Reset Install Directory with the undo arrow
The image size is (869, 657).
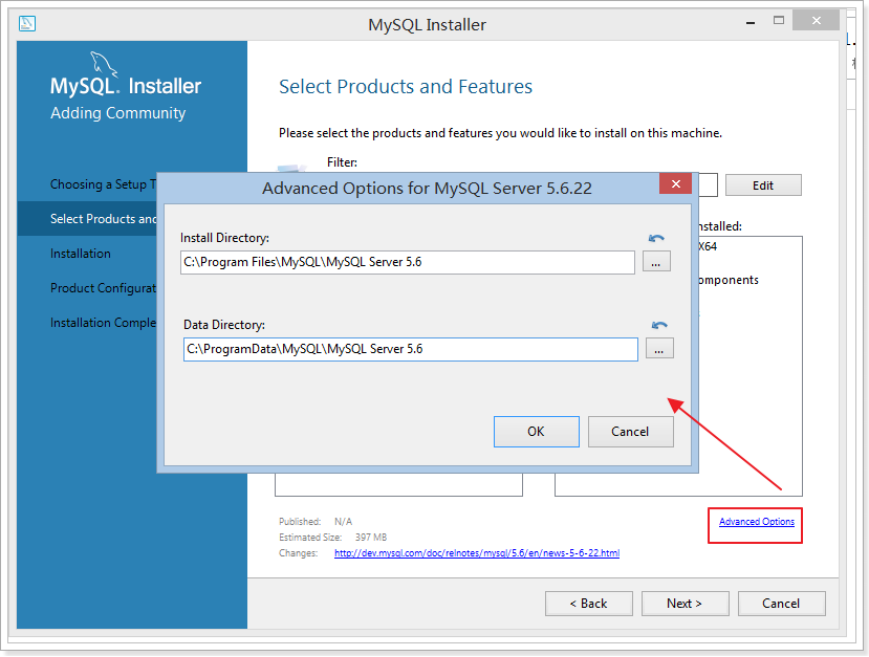pos(656,238)
